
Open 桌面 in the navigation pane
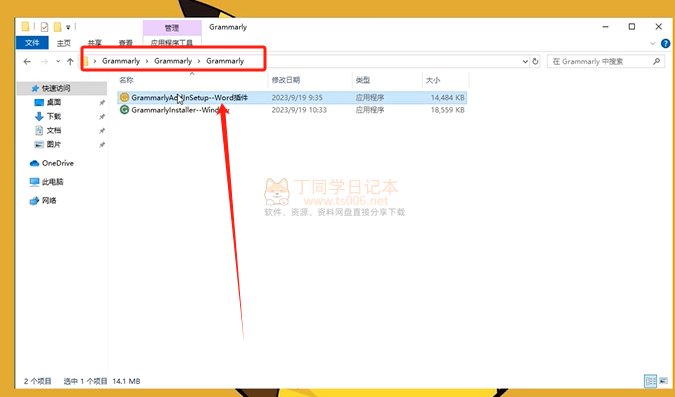pyautogui.click(x=54, y=102)
